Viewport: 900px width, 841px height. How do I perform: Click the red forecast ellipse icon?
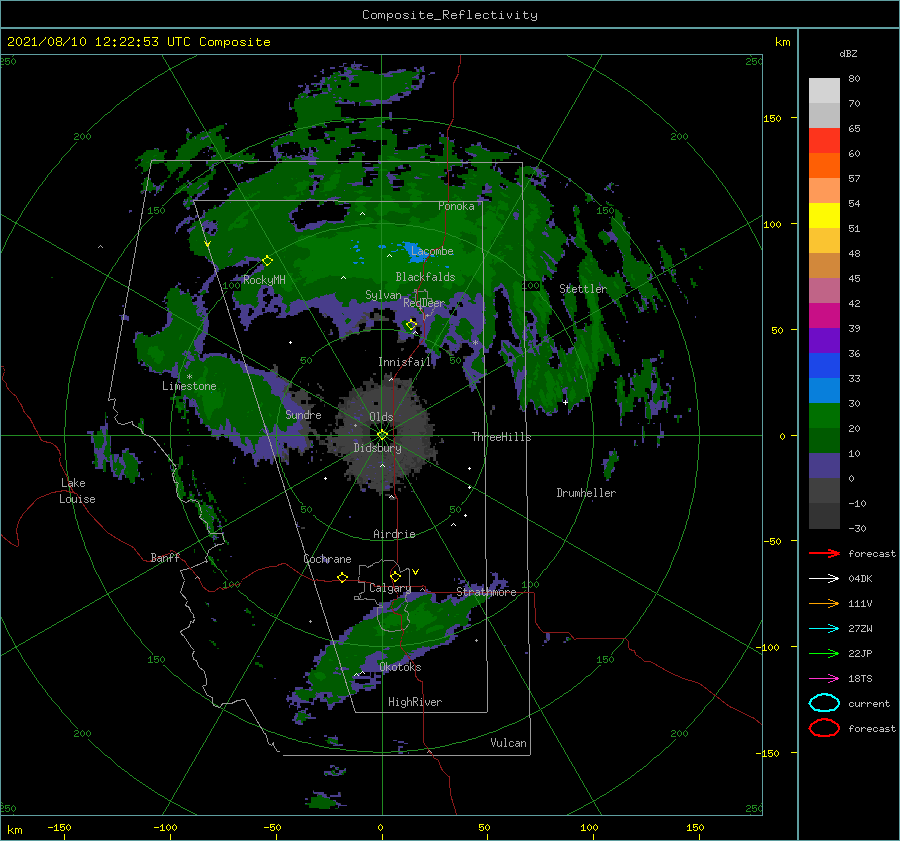tap(824, 728)
